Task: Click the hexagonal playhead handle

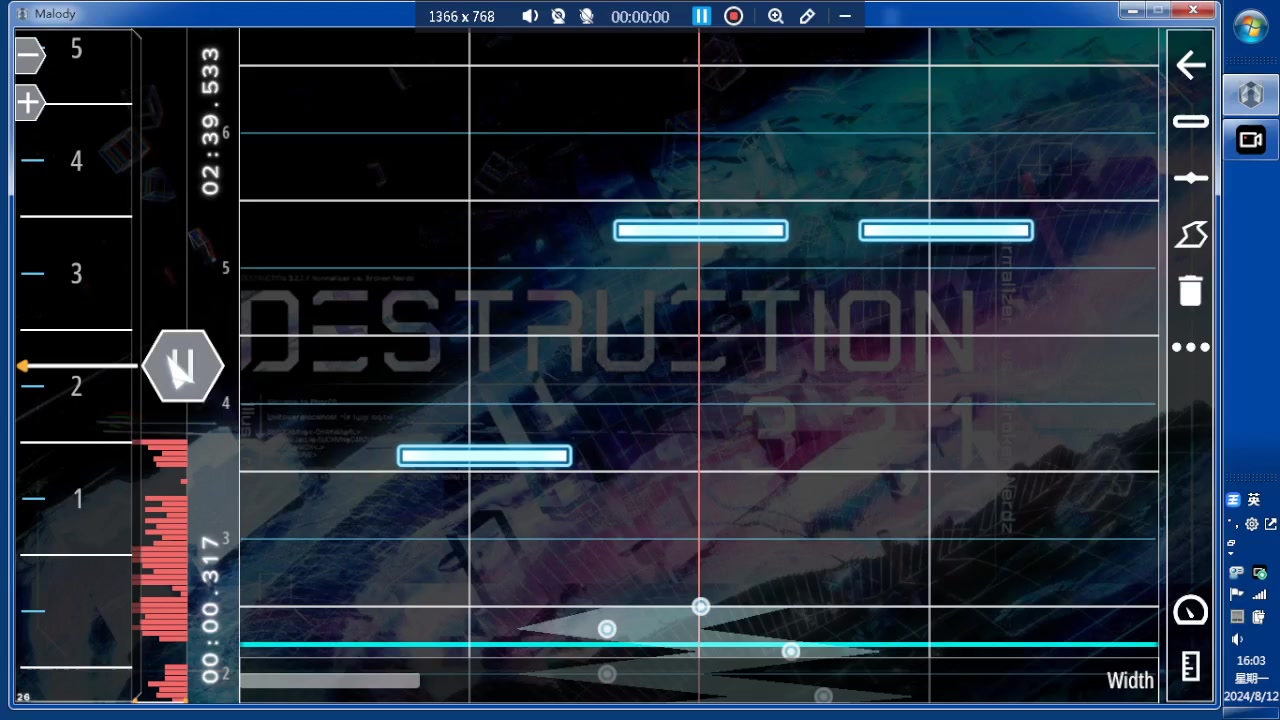Action: pos(182,366)
